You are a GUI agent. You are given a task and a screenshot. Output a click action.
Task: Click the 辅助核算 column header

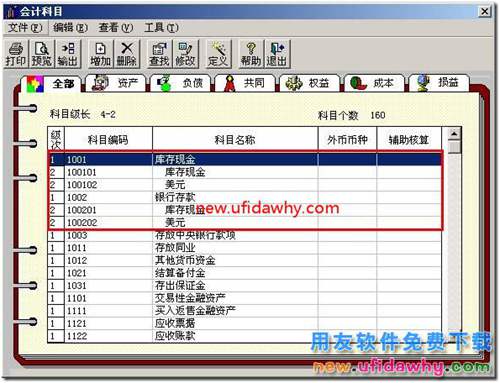409,139
